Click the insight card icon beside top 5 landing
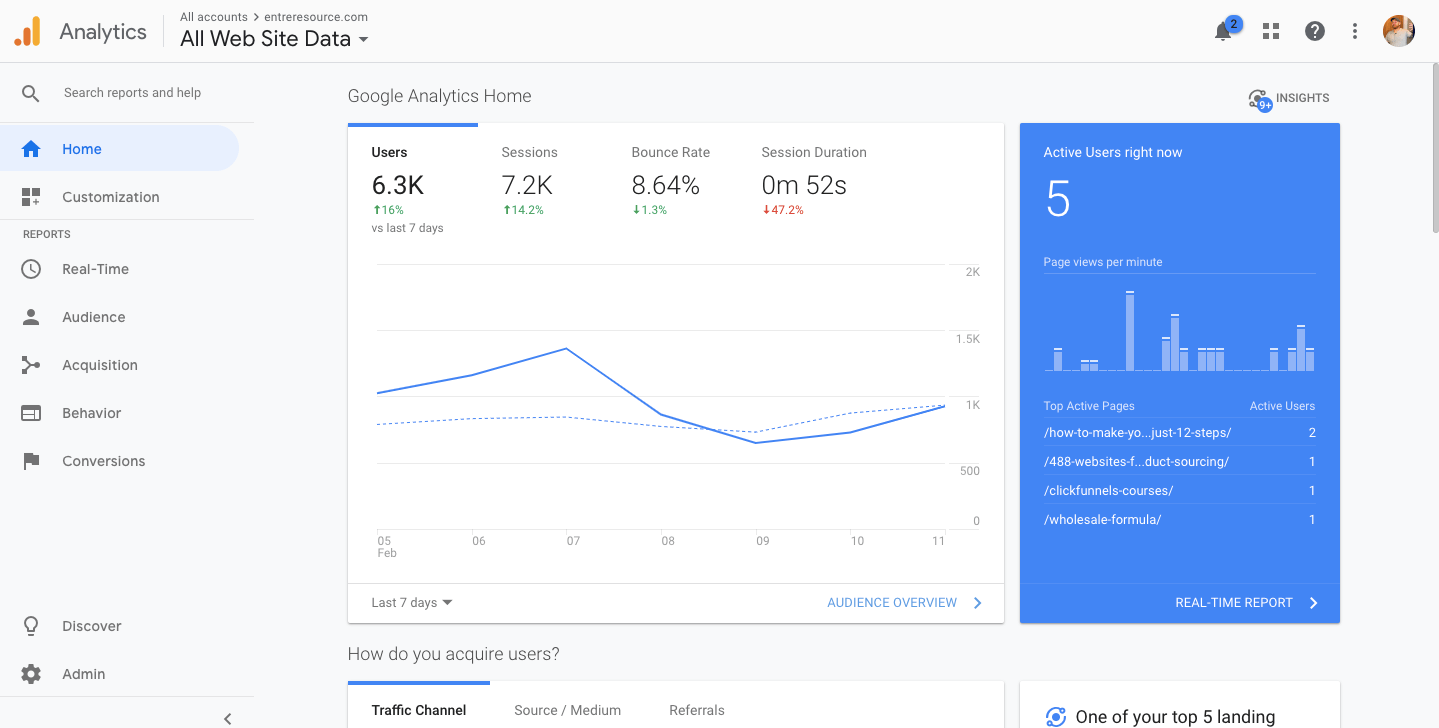 (1055, 717)
